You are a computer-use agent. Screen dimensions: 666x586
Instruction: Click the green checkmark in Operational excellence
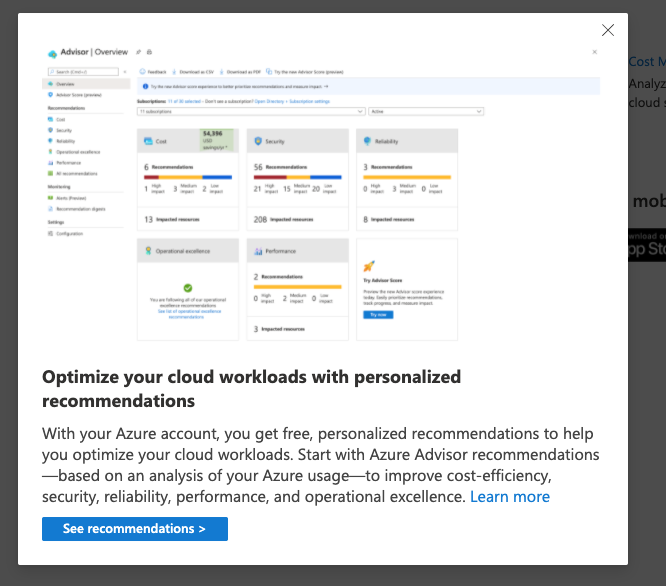click(x=187, y=288)
